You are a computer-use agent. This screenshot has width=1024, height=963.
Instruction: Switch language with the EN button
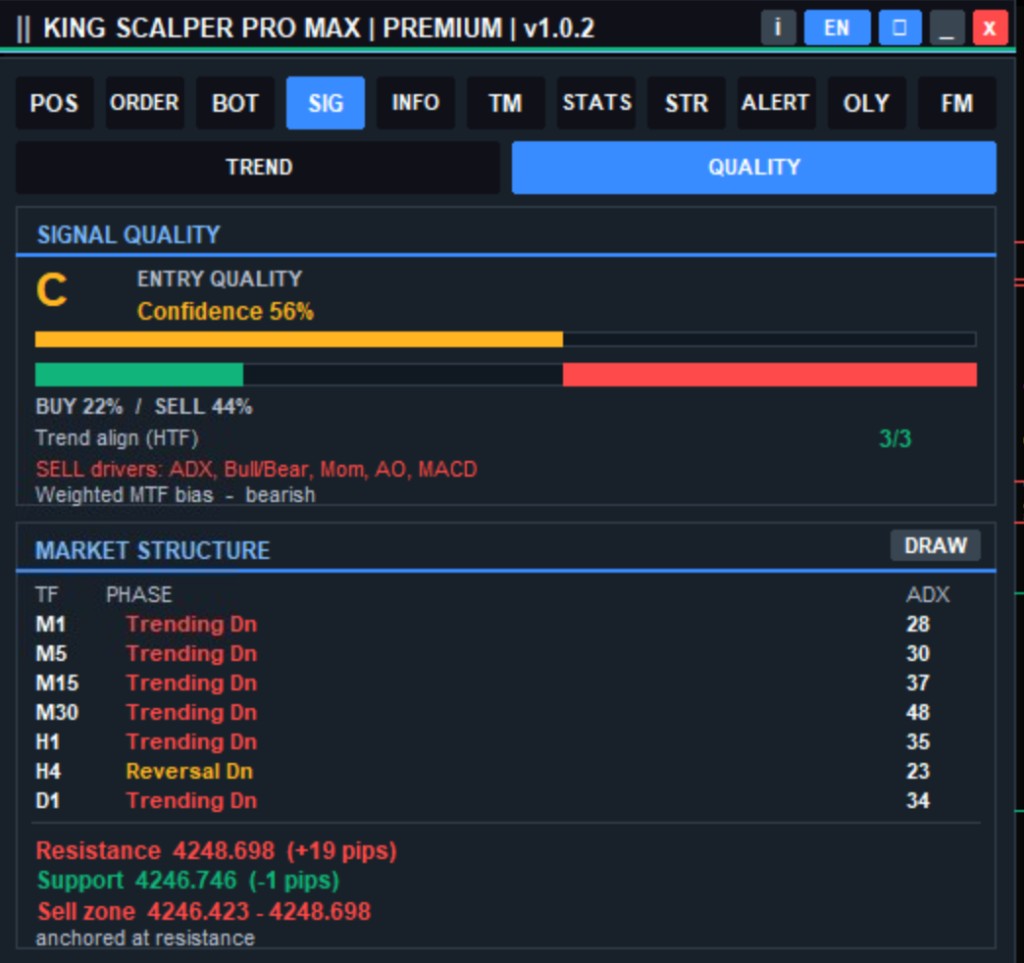[837, 28]
